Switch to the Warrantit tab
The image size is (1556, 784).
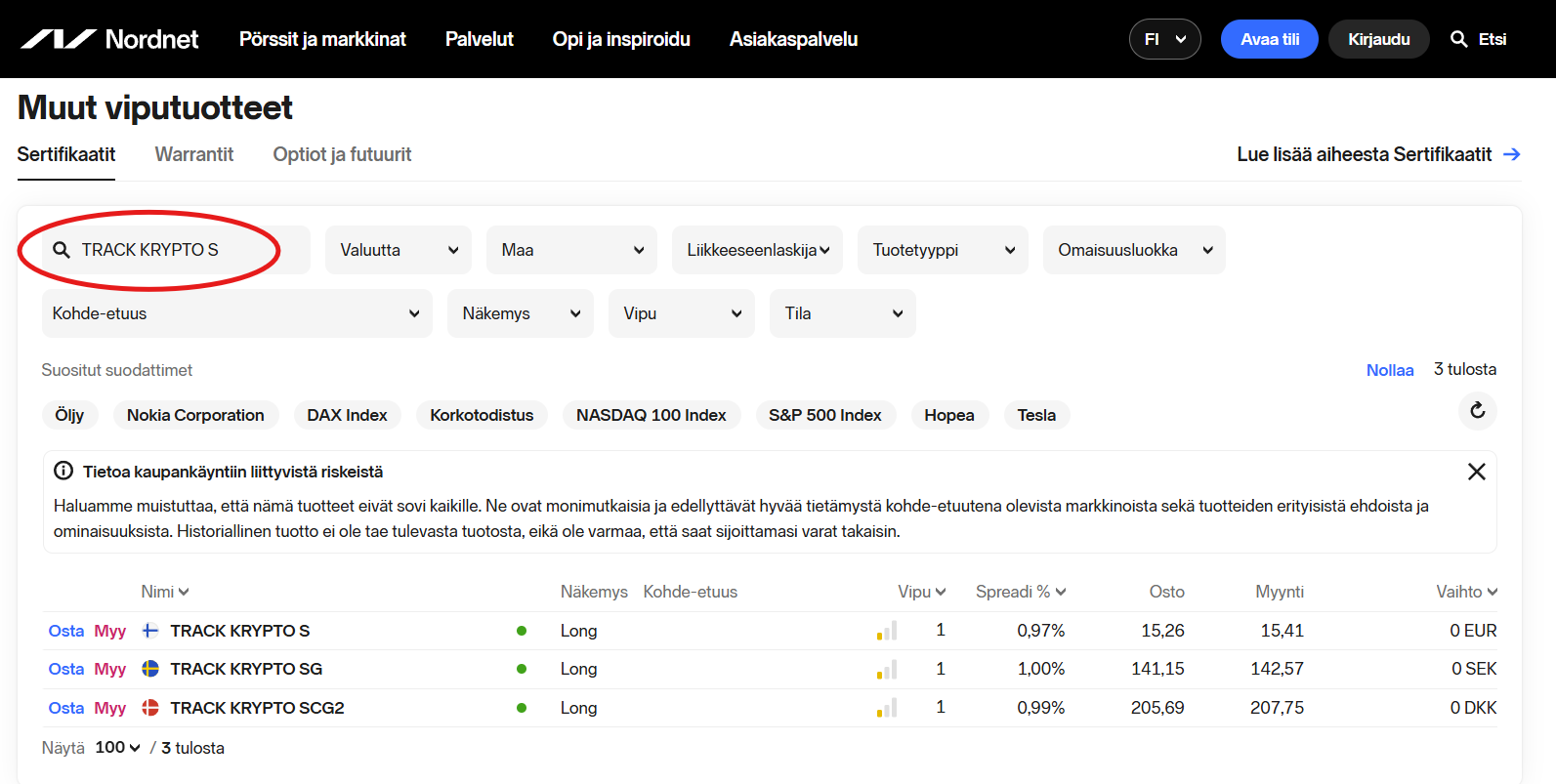(193, 154)
